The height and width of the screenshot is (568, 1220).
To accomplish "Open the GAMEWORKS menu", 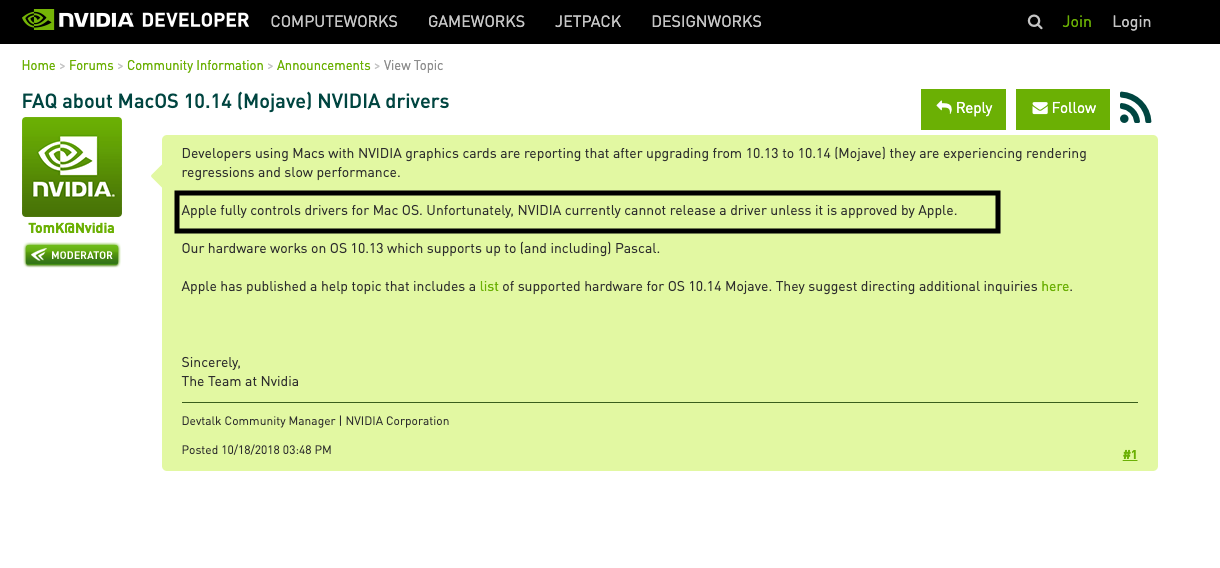I will coord(477,21).
